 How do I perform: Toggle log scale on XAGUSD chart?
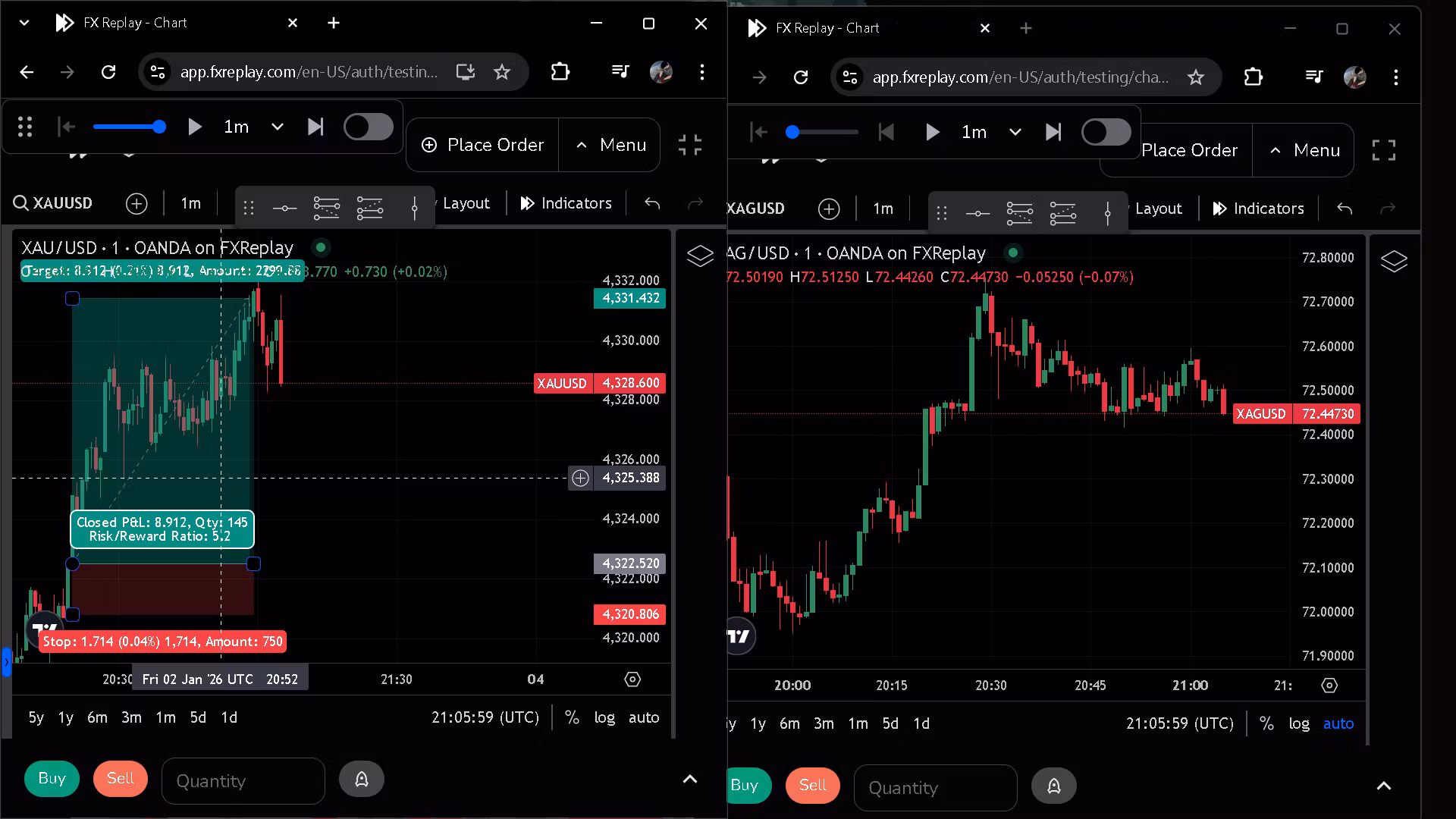[x=1299, y=723]
